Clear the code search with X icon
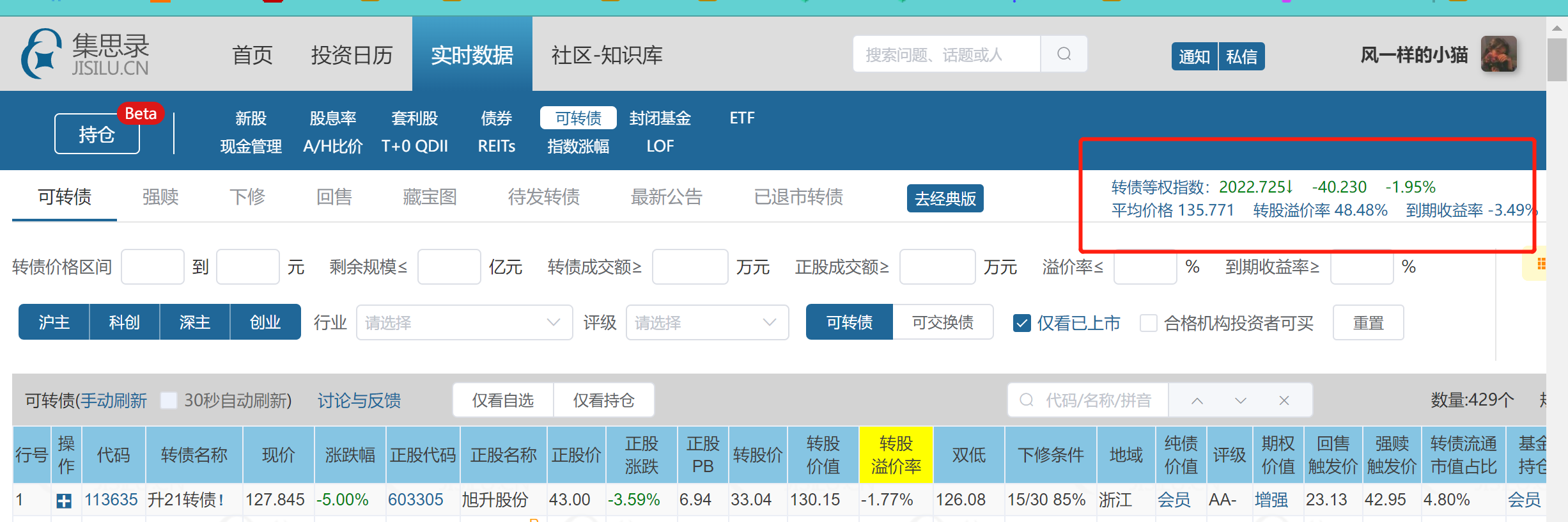The image size is (1568, 522). (x=1284, y=400)
